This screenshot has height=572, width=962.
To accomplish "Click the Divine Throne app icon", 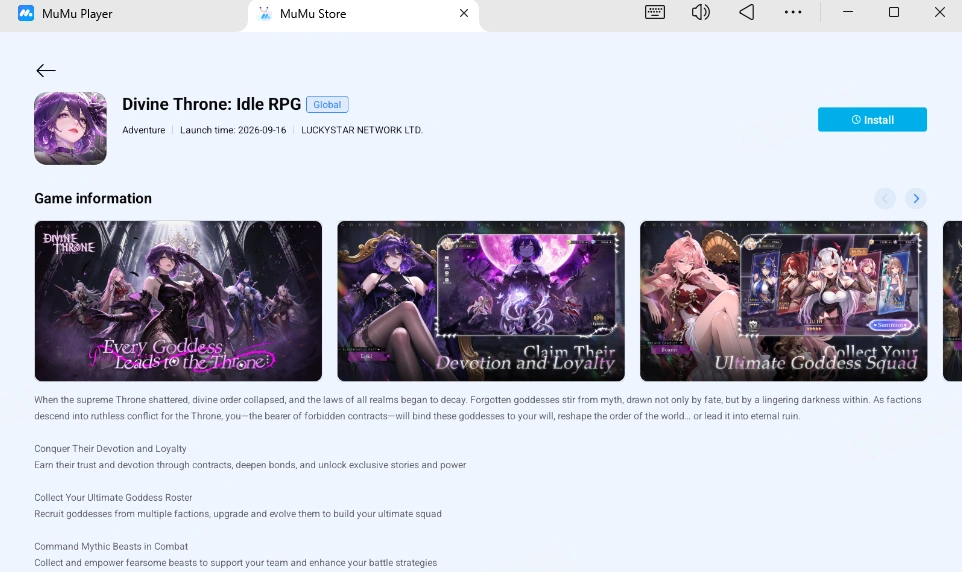I will (x=71, y=128).
